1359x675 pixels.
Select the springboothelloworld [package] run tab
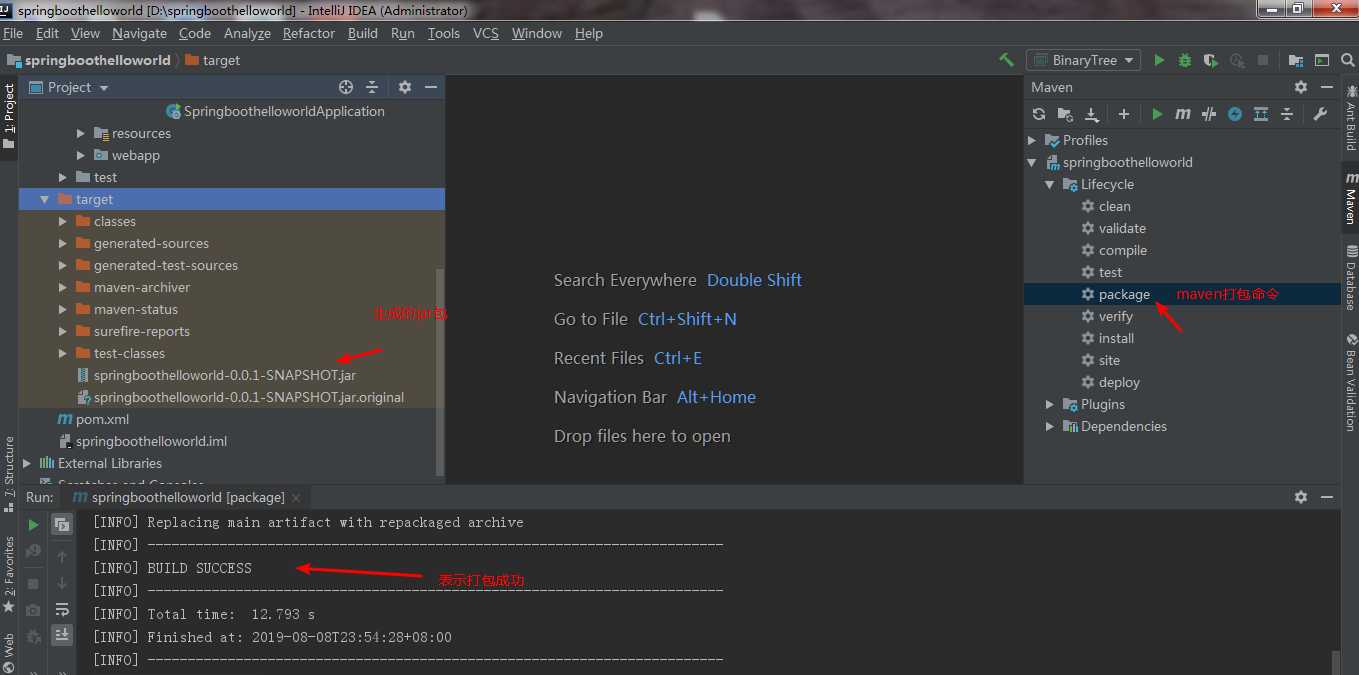[x=187, y=497]
